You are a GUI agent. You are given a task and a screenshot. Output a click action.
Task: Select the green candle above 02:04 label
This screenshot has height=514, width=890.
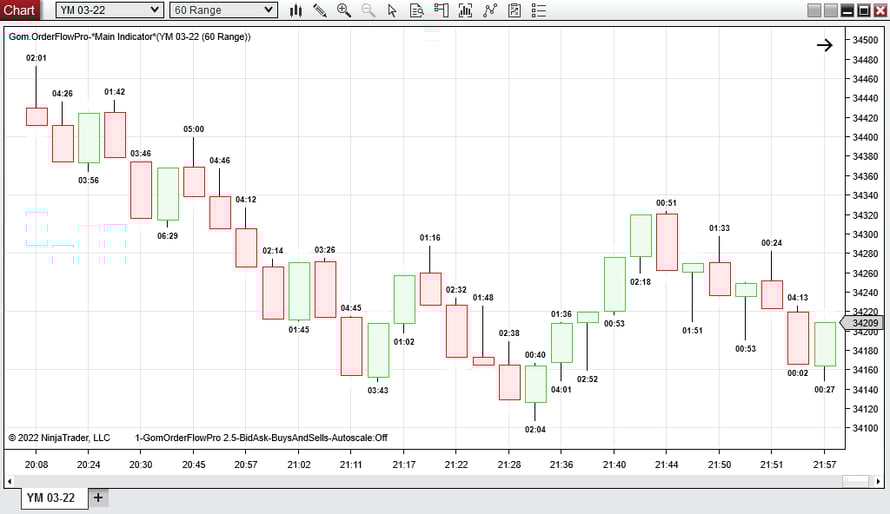pos(535,384)
